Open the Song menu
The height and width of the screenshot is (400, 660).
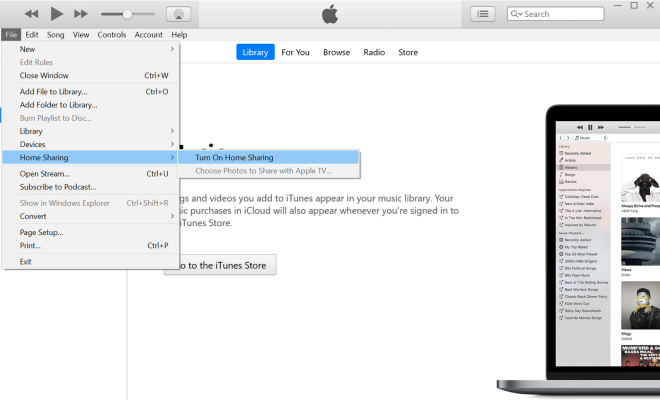pos(56,35)
